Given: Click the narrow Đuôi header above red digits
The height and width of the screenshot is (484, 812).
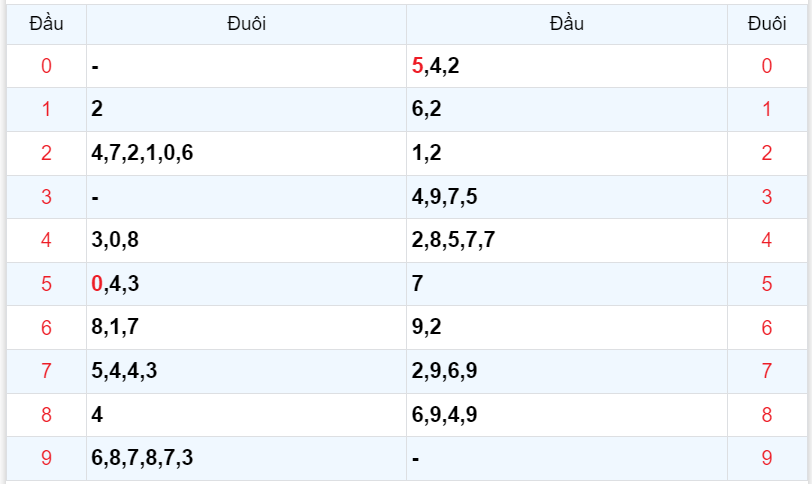Looking at the screenshot, I should point(767,24).
